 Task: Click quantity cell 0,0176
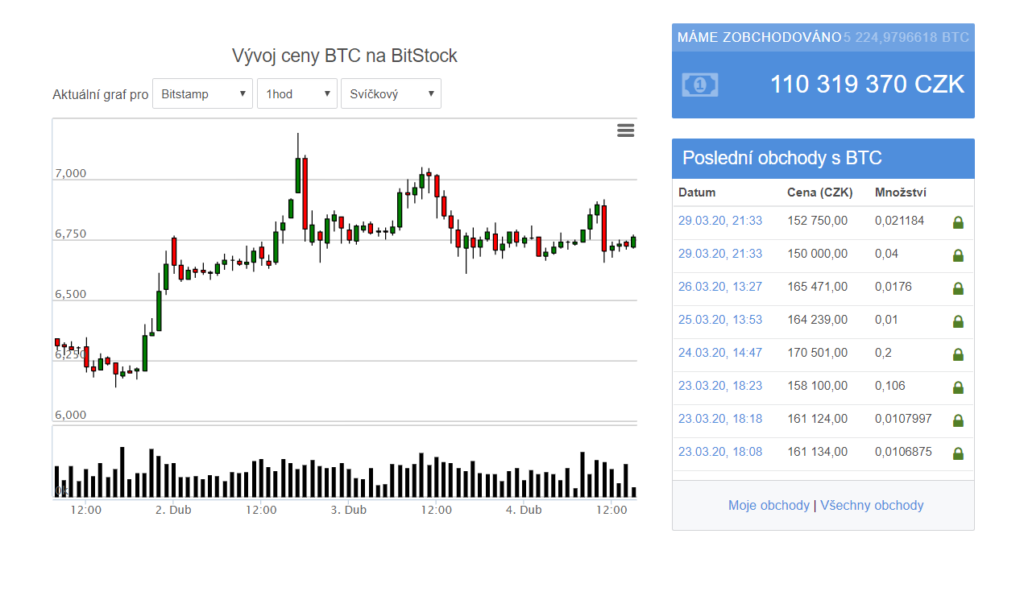coord(893,287)
